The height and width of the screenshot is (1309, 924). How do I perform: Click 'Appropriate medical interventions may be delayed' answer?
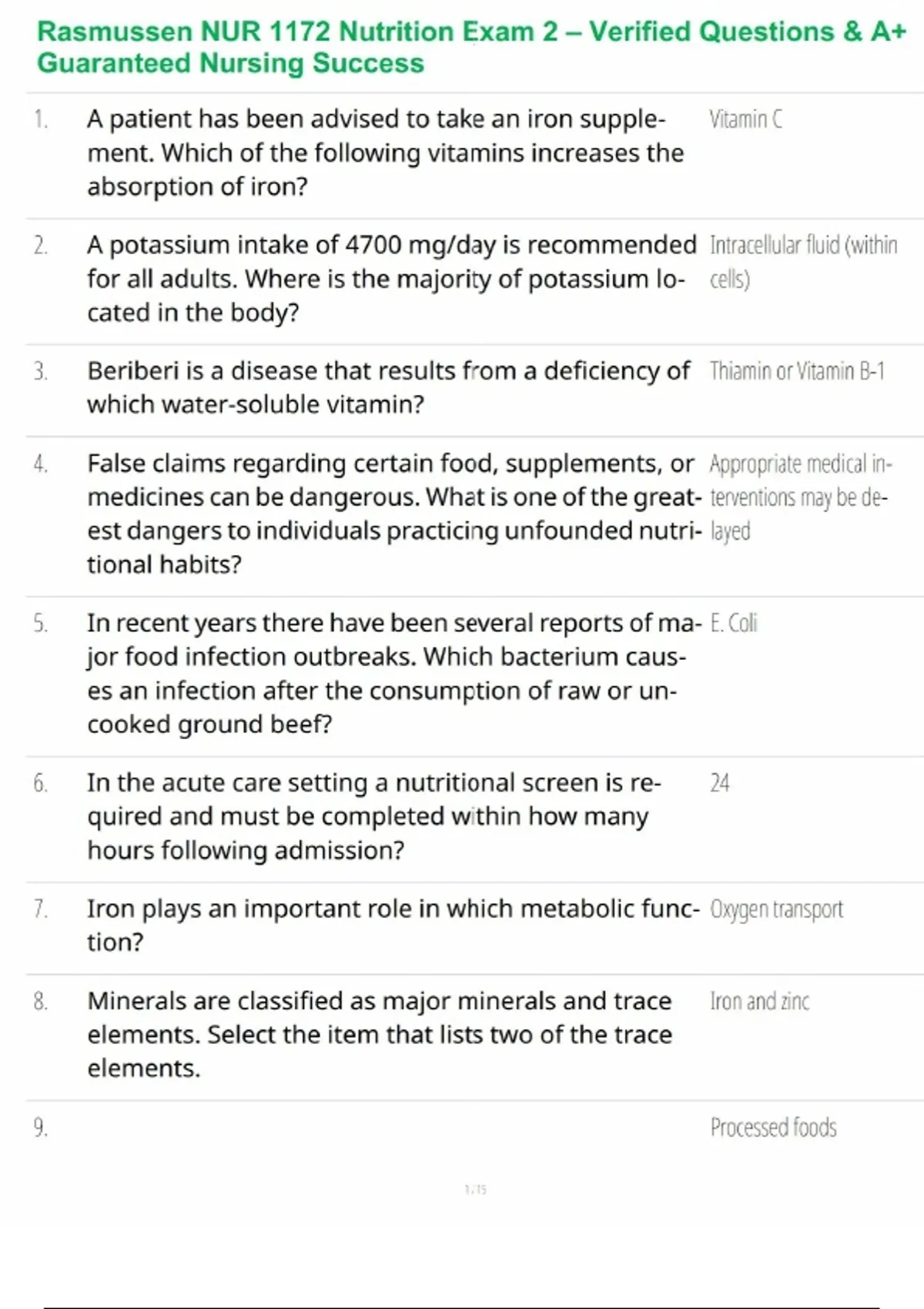click(x=801, y=497)
